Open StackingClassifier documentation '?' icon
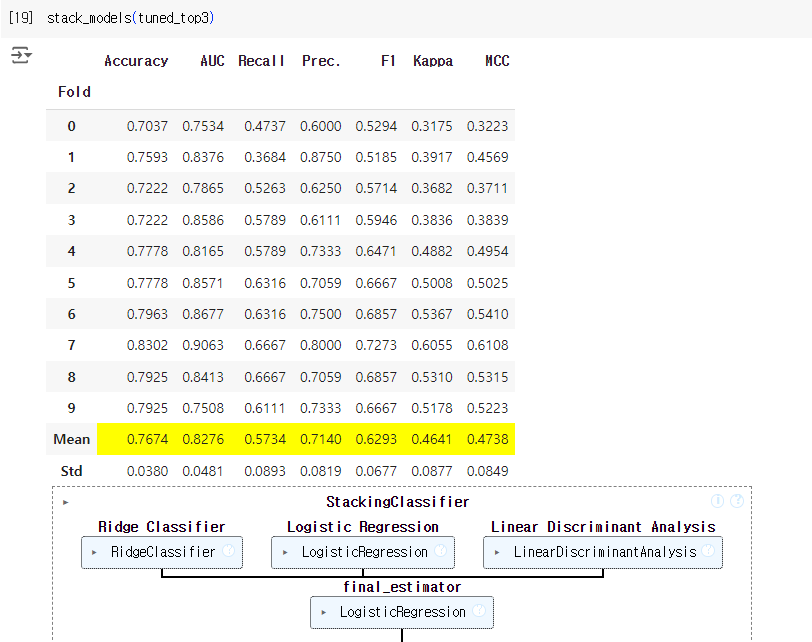 737,501
